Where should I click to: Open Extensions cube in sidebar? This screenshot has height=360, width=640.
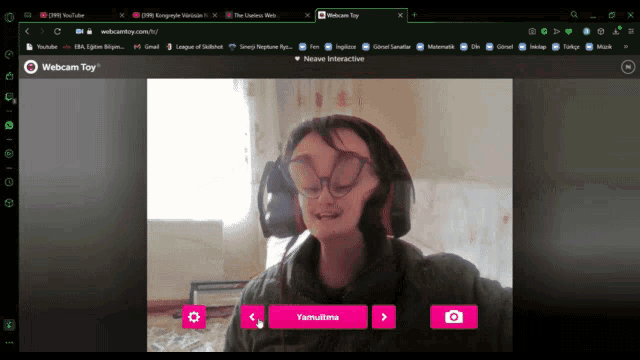(9, 203)
